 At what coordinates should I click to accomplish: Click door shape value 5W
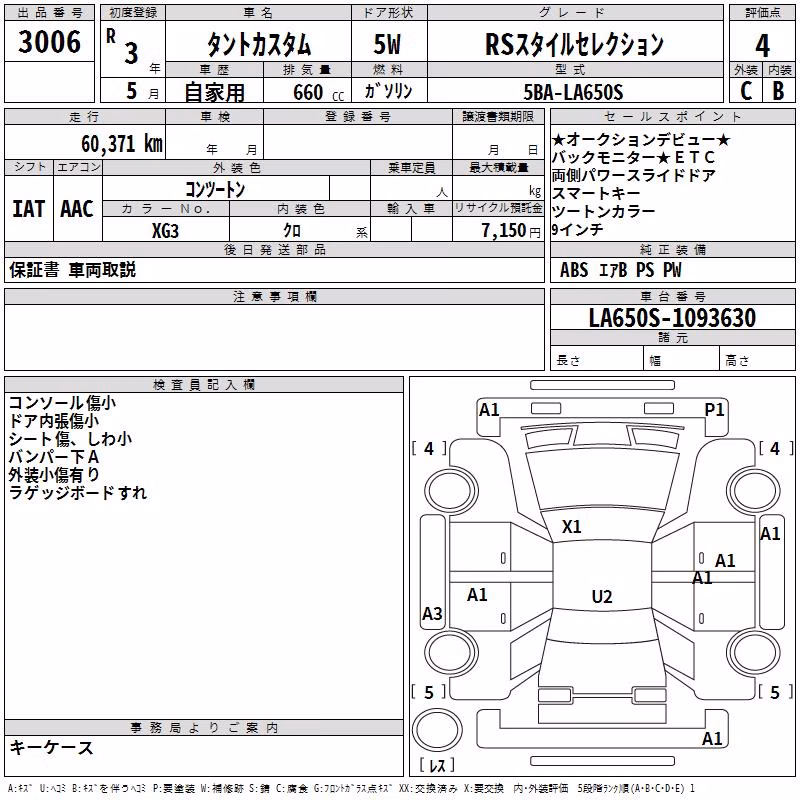click(387, 44)
